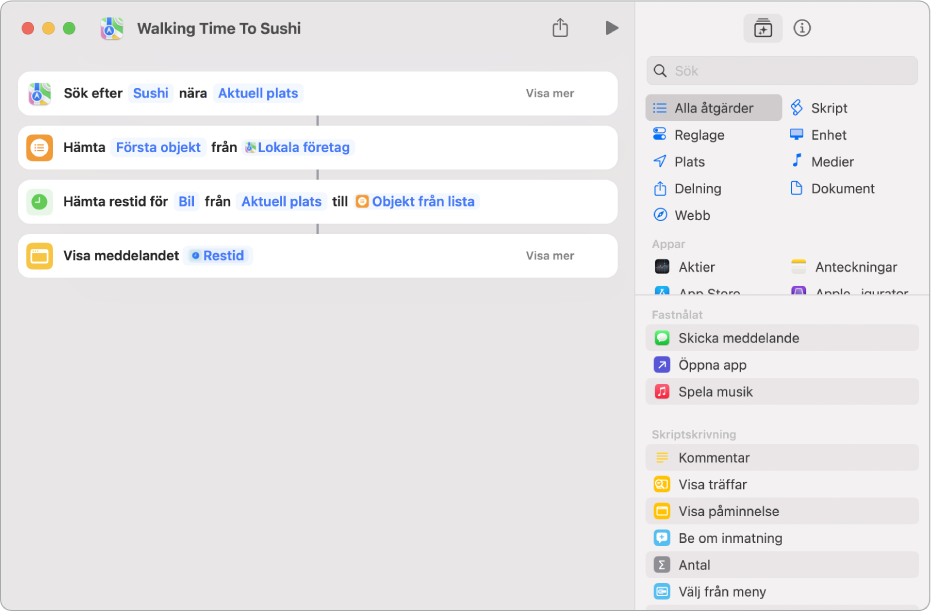Open the action library panel icon
Image resolution: width=931 pixels, height=612 pixels.
tap(762, 28)
